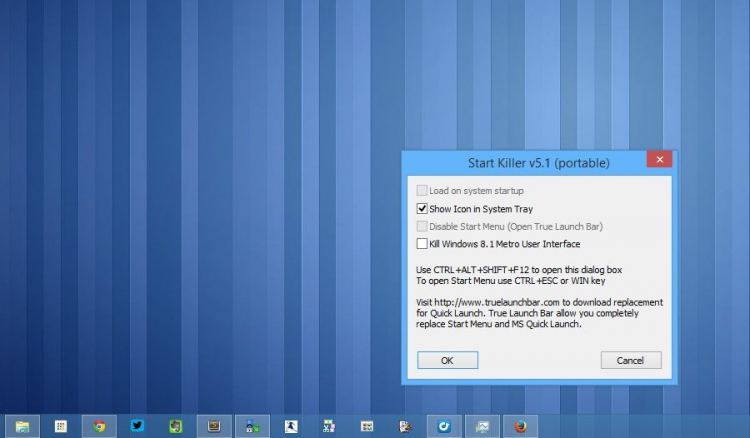The image size is (750, 438).
Task: Open the monitor picture icon beside Firefox
Action: (482, 426)
